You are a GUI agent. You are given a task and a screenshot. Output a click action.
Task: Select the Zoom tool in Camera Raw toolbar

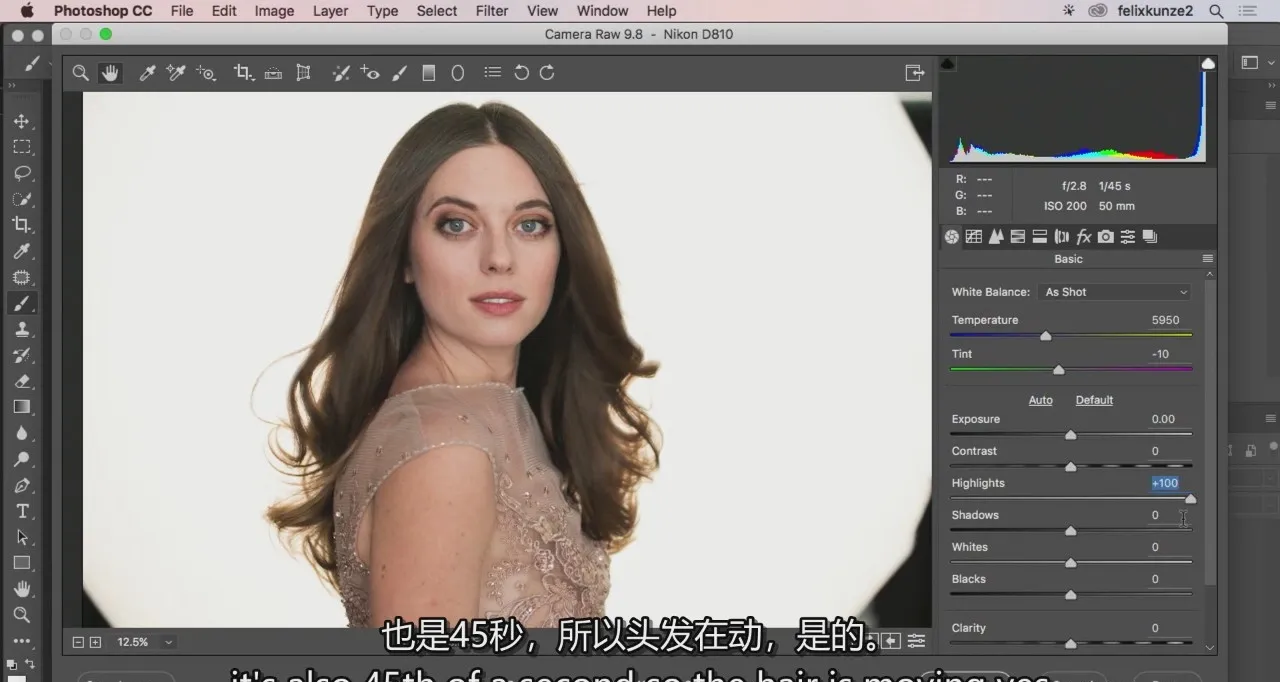(81, 73)
